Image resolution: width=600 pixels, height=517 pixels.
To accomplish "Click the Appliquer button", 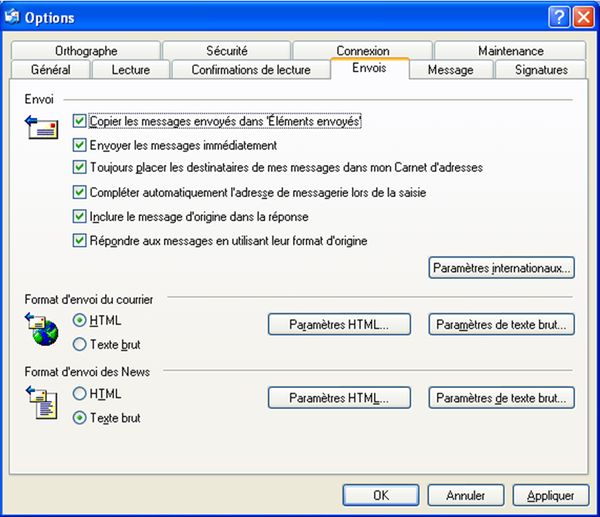I will tap(551, 496).
